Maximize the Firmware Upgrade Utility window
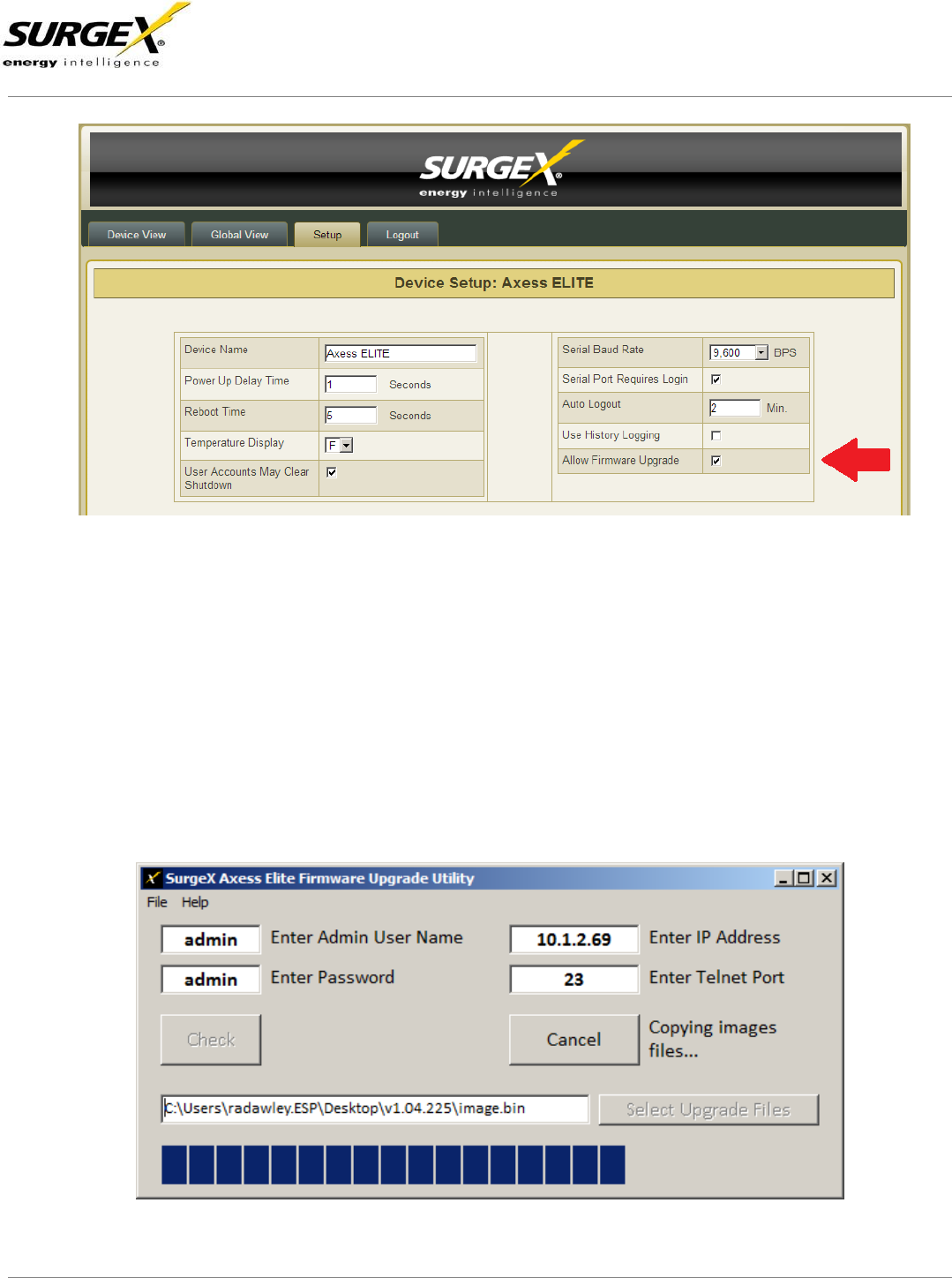The image size is (952, 1278). [x=804, y=878]
